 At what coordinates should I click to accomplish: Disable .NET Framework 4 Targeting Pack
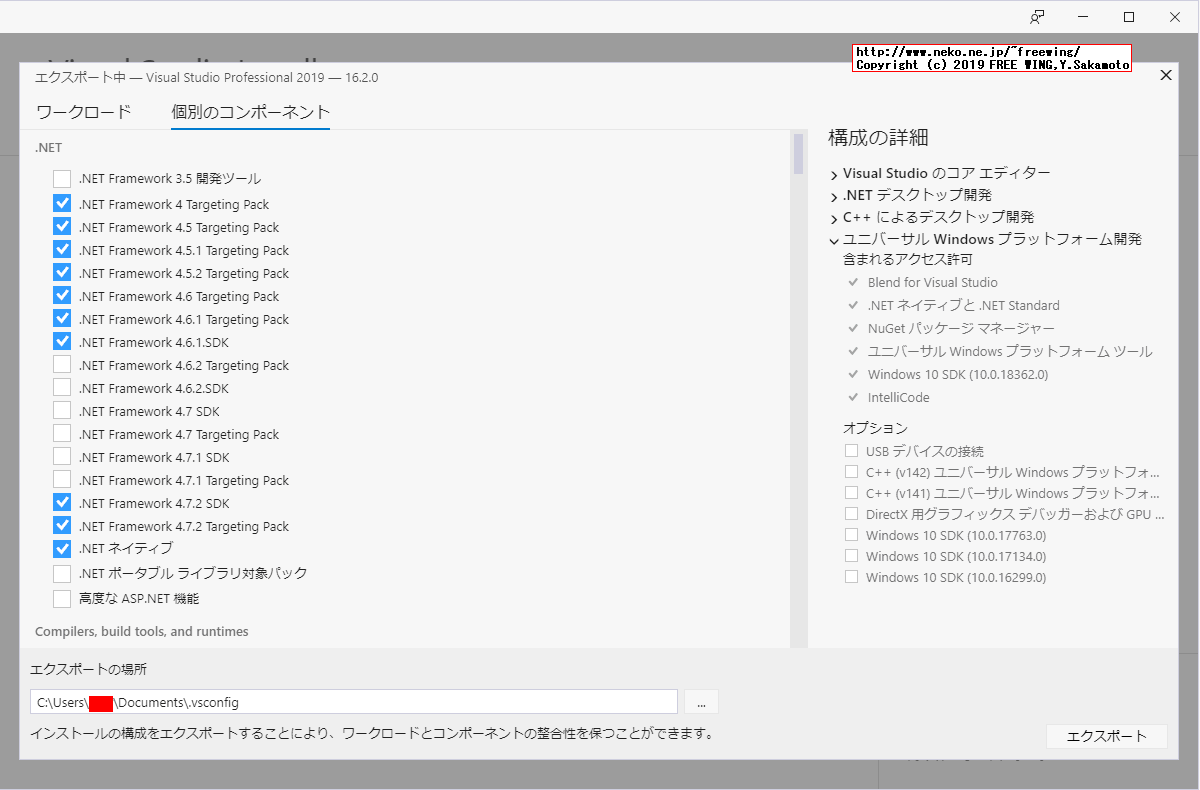click(62, 203)
